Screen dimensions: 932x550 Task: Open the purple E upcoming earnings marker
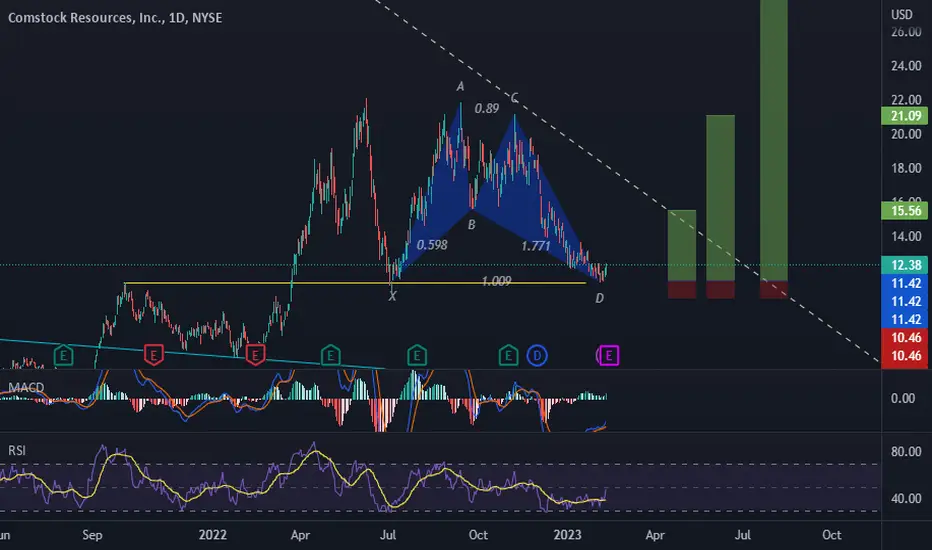point(609,356)
